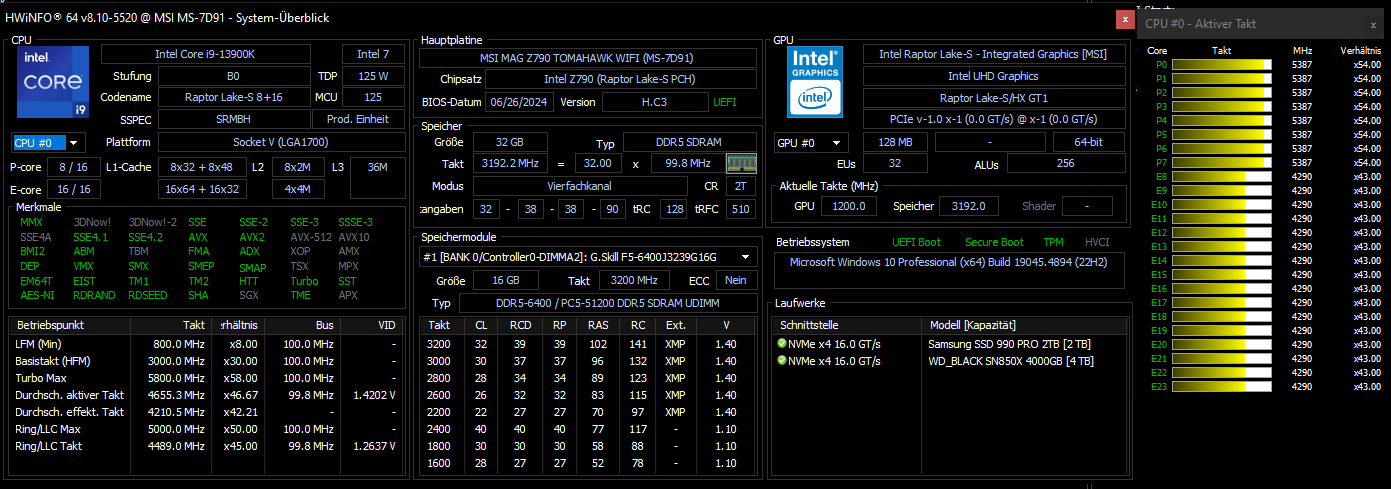Image resolution: width=1391 pixels, height=489 pixels.
Task: Click the greyed HVCI label
Action: pyautogui.click(x=1097, y=242)
